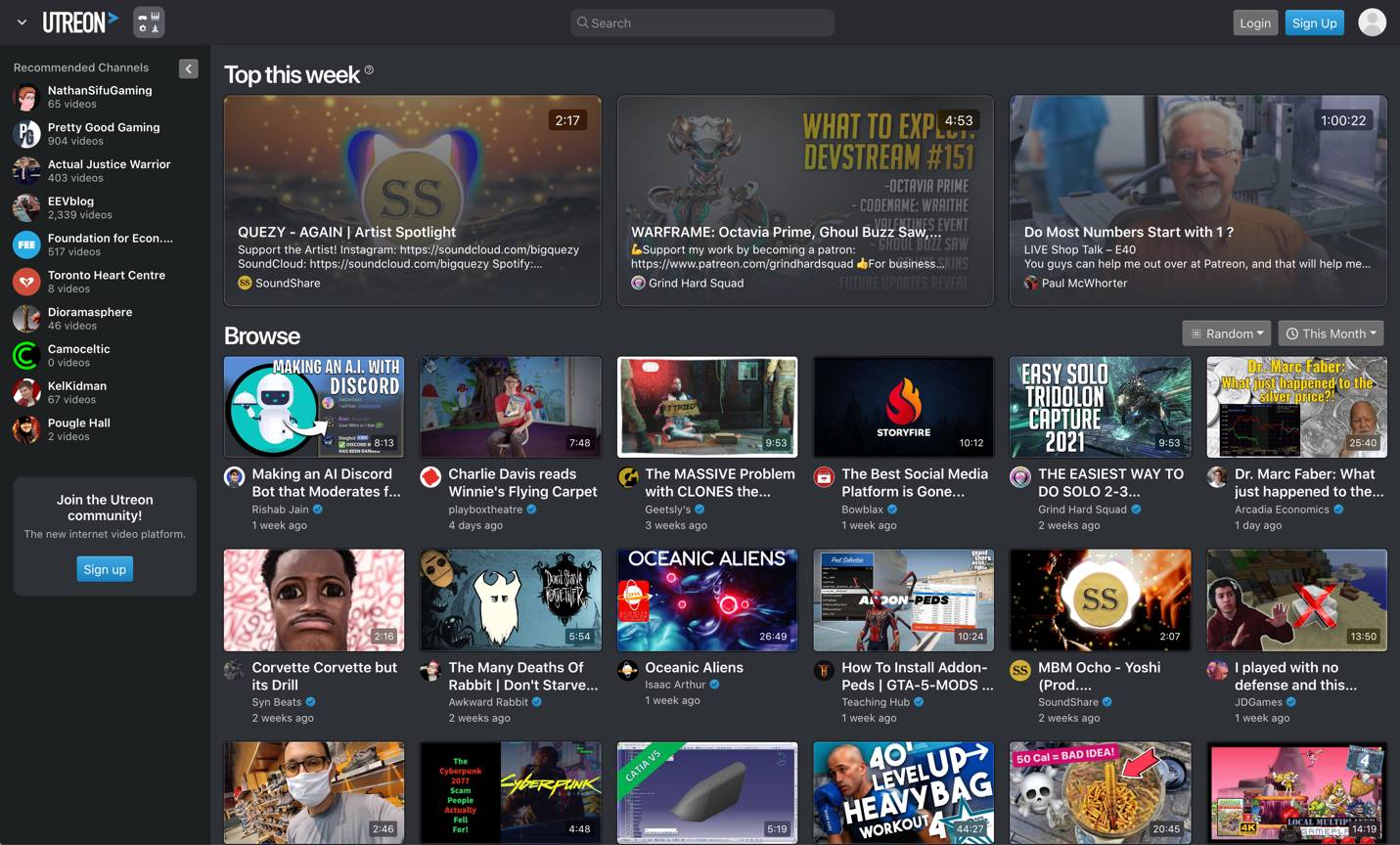Open QUEZY - AGAIN Artist Spotlight video
This screenshot has height=845, width=1400.
point(413,200)
